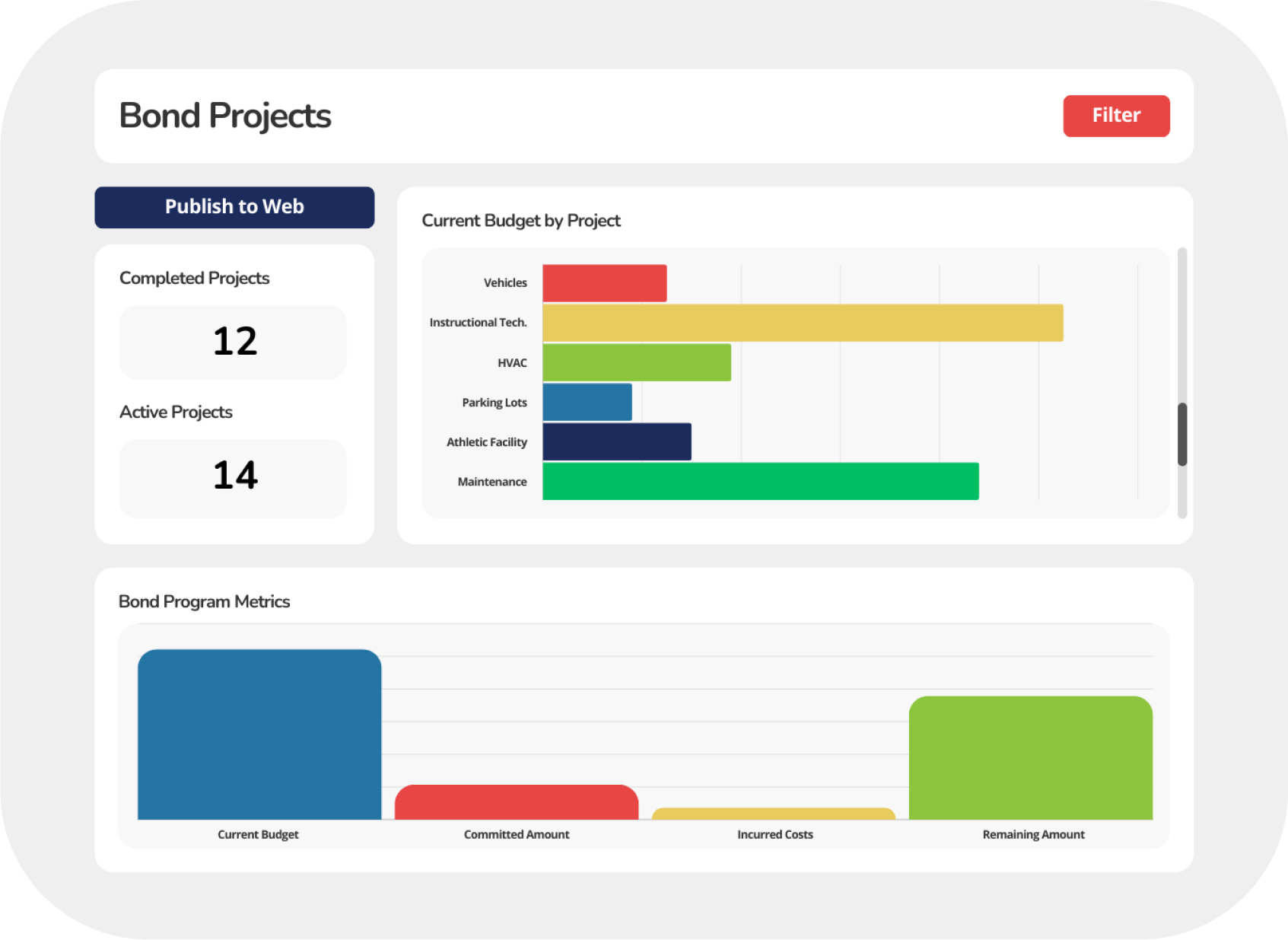Select the navy Athletic Facility bar

(x=616, y=441)
